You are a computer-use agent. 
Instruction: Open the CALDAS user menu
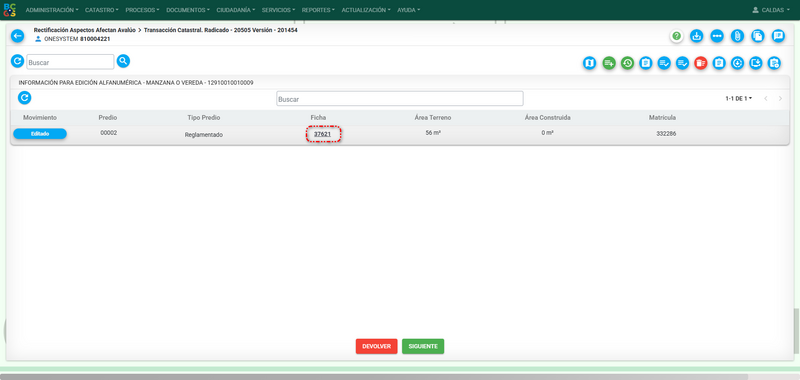[x=771, y=10]
